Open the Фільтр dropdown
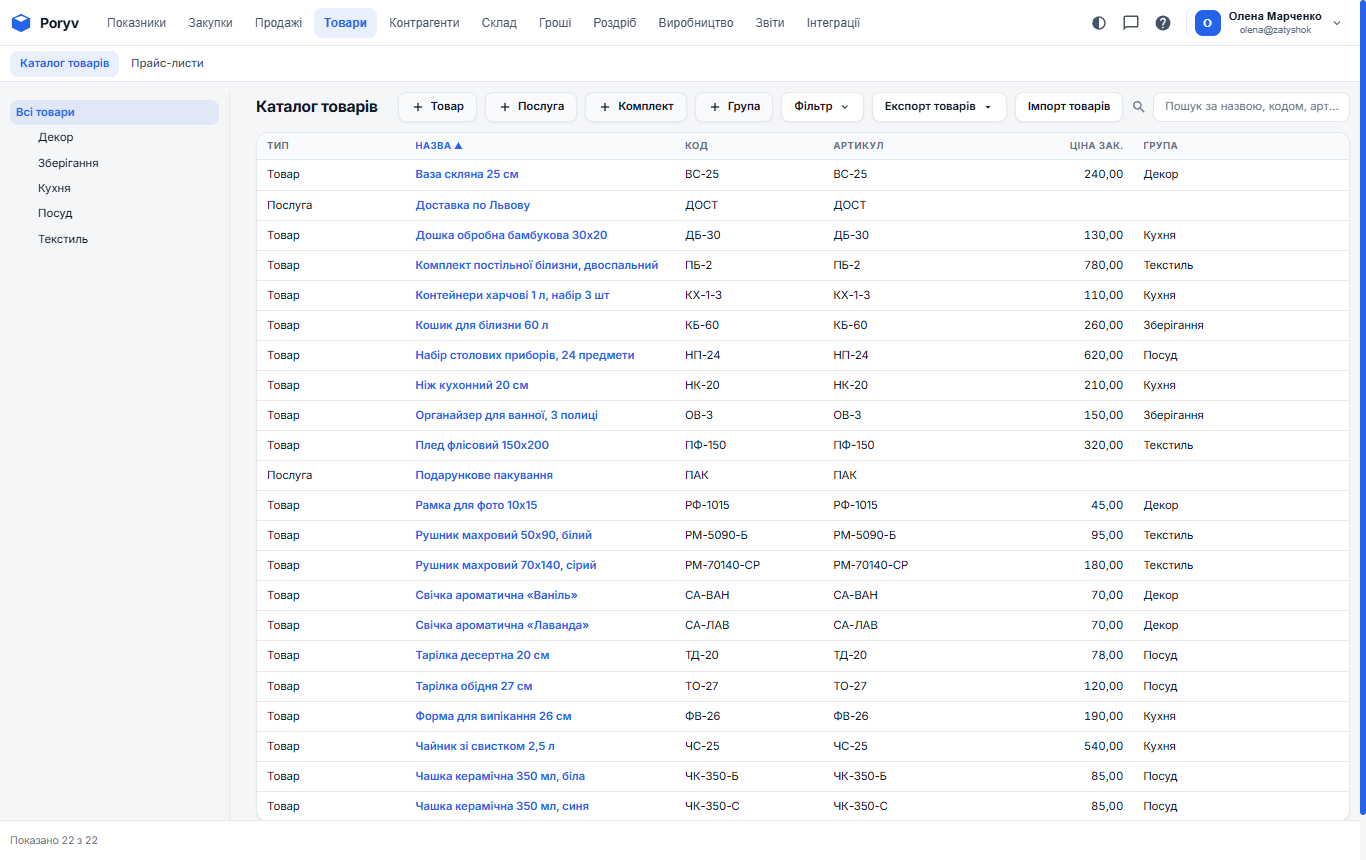The image size is (1366, 860). (822, 107)
